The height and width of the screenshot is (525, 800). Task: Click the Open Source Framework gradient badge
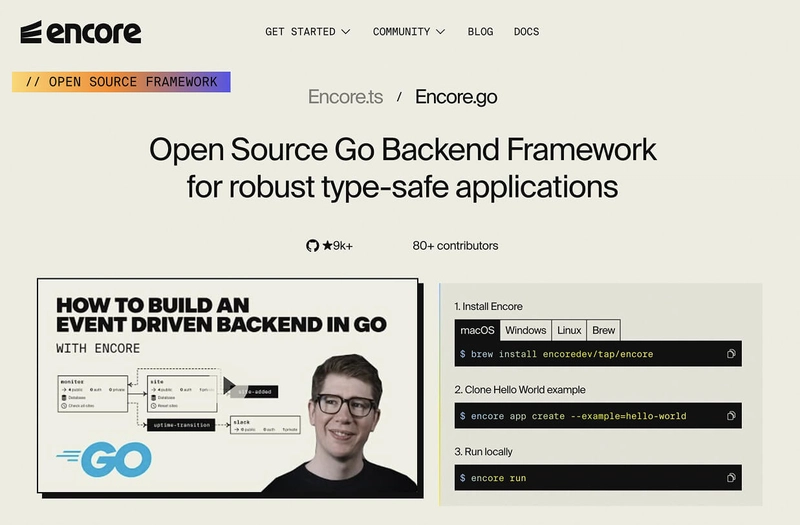[x=121, y=82]
